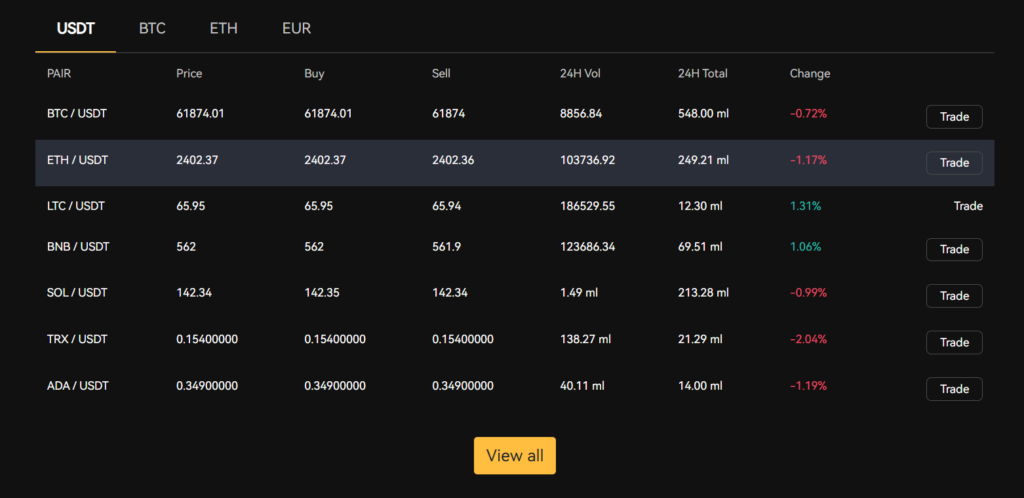Click the Price column header

[x=189, y=74]
